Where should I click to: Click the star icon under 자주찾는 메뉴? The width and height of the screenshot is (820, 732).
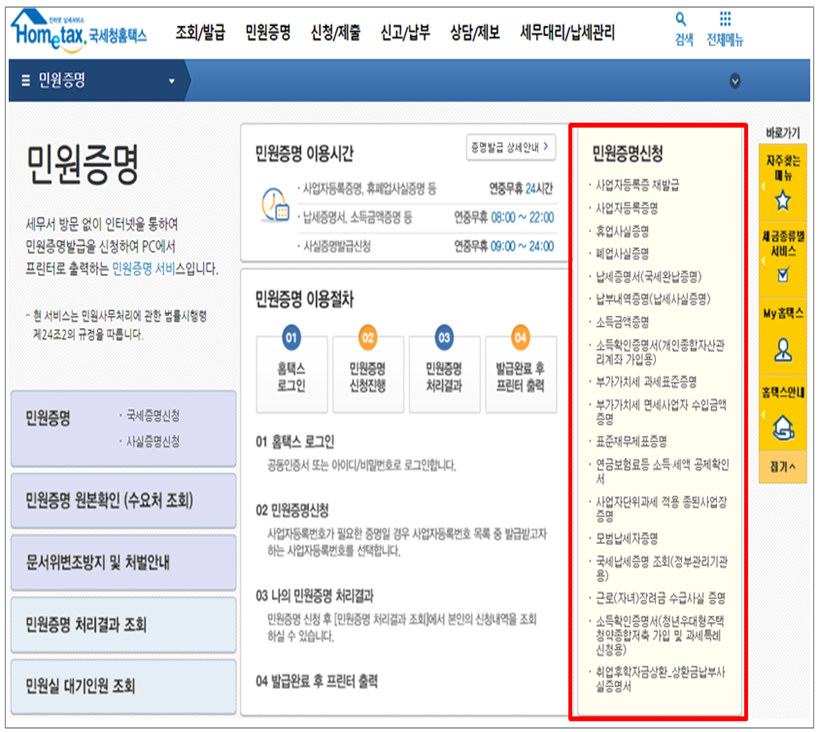[782, 201]
